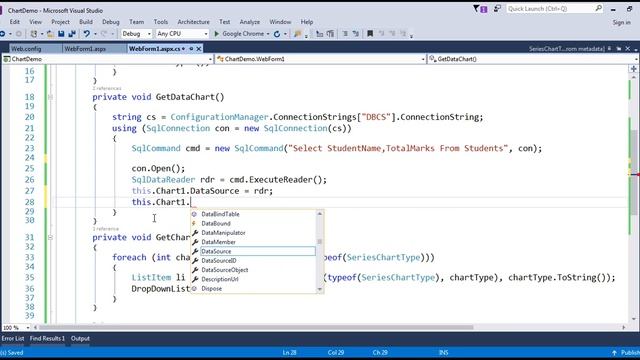Click the magnifier icon in Quick Launch
The width and height of the screenshot is (640, 360).
click(598, 8)
